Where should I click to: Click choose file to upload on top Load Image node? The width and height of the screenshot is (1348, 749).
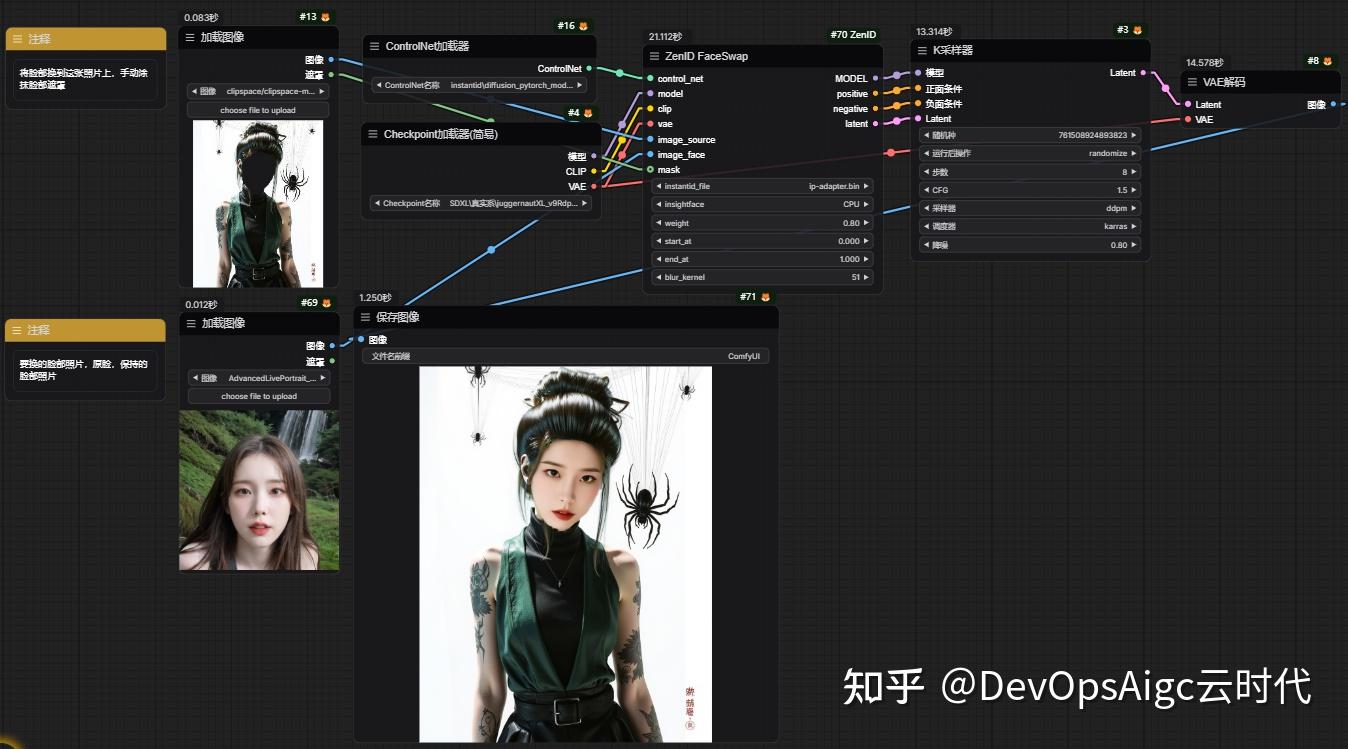click(x=258, y=110)
